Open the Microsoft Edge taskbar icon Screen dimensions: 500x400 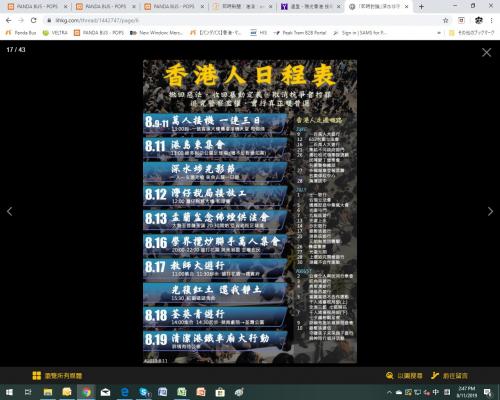(x=125, y=392)
